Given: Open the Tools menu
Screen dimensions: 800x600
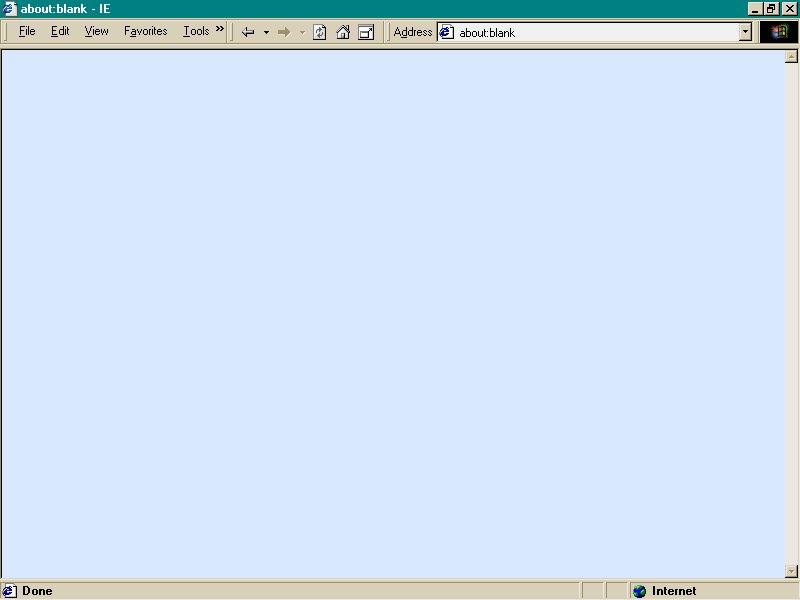Looking at the screenshot, I should 196,31.
